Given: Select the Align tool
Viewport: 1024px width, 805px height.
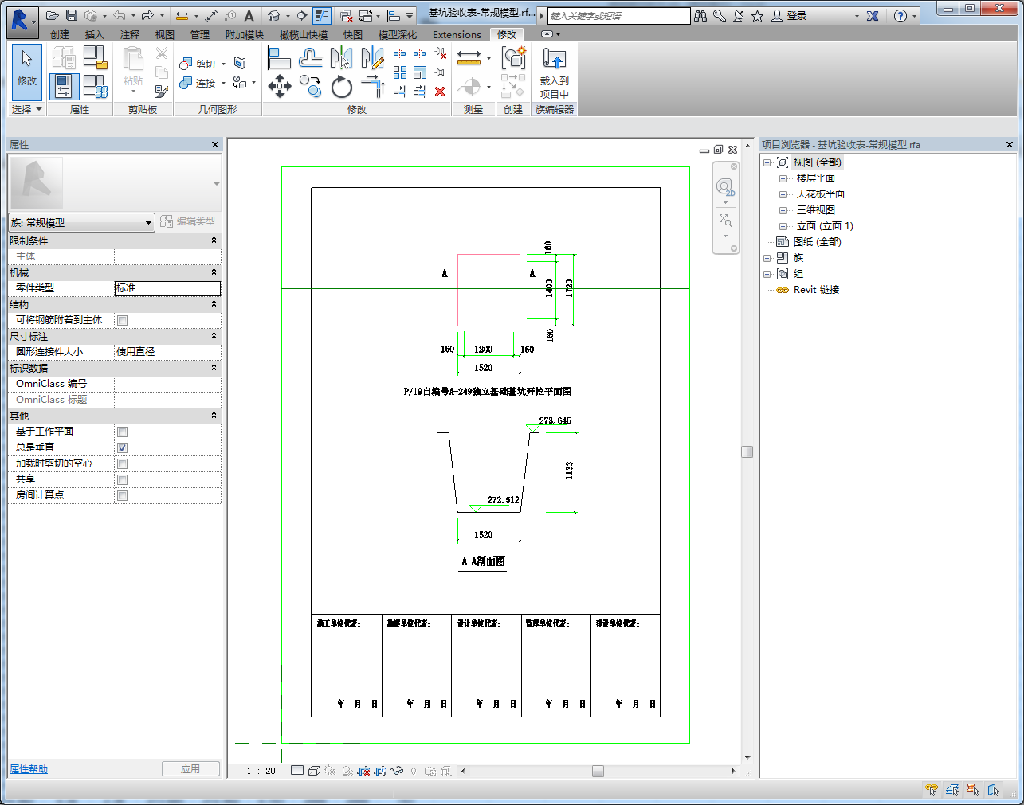Looking at the screenshot, I should [x=279, y=59].
